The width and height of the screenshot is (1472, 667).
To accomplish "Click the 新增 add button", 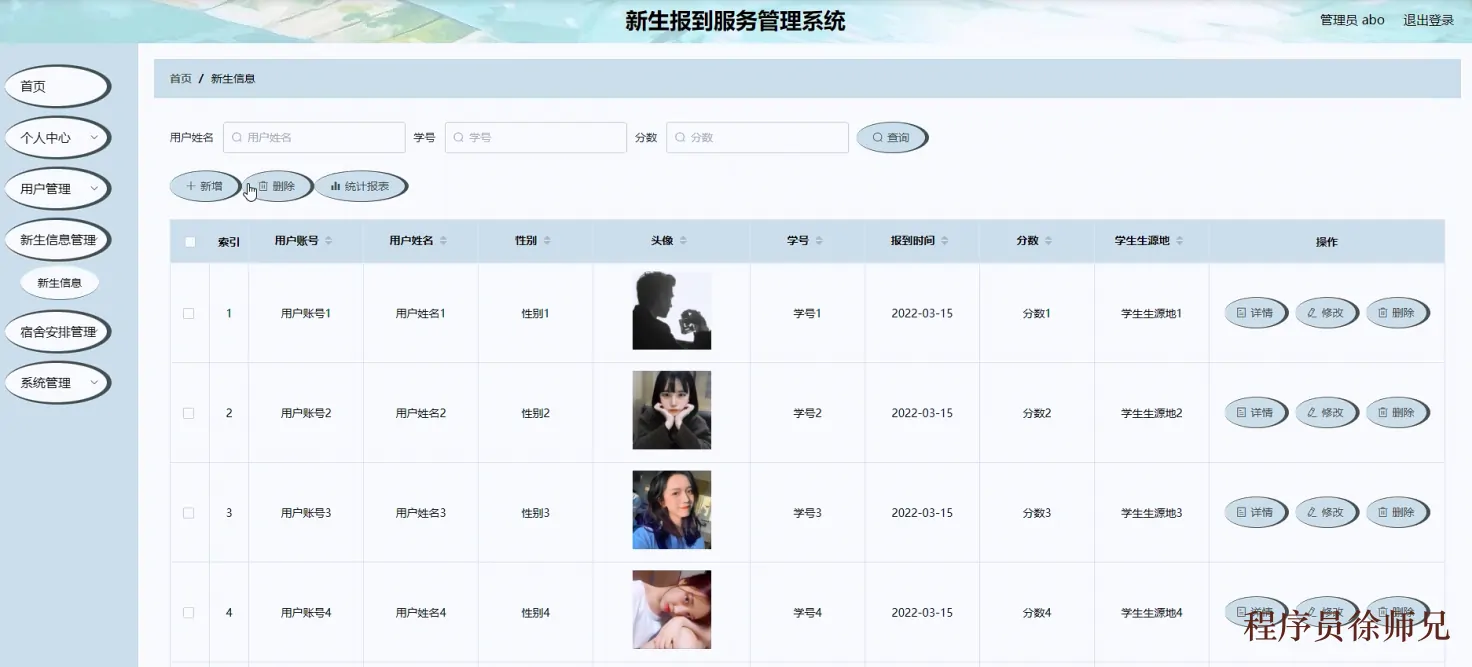I will pyautogui.click(x=204, y=186).
